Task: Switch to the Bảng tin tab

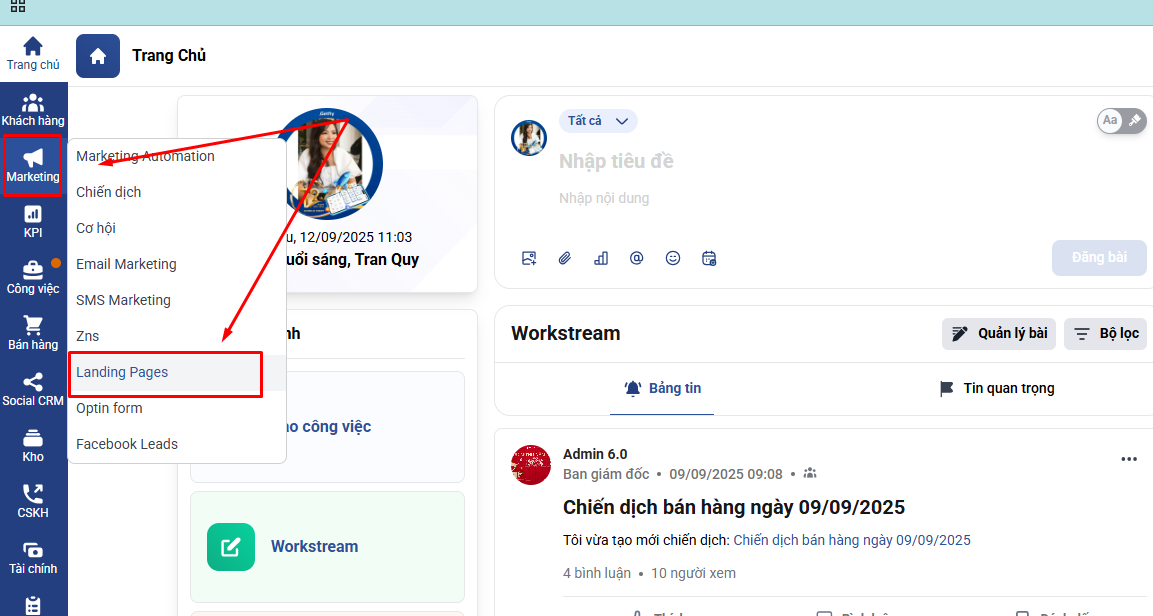Action: [x=662, y=388]
